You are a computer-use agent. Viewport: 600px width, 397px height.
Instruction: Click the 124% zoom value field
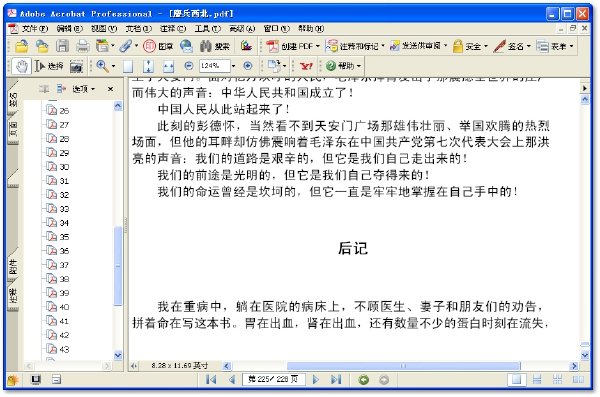(x=214, y=66)
